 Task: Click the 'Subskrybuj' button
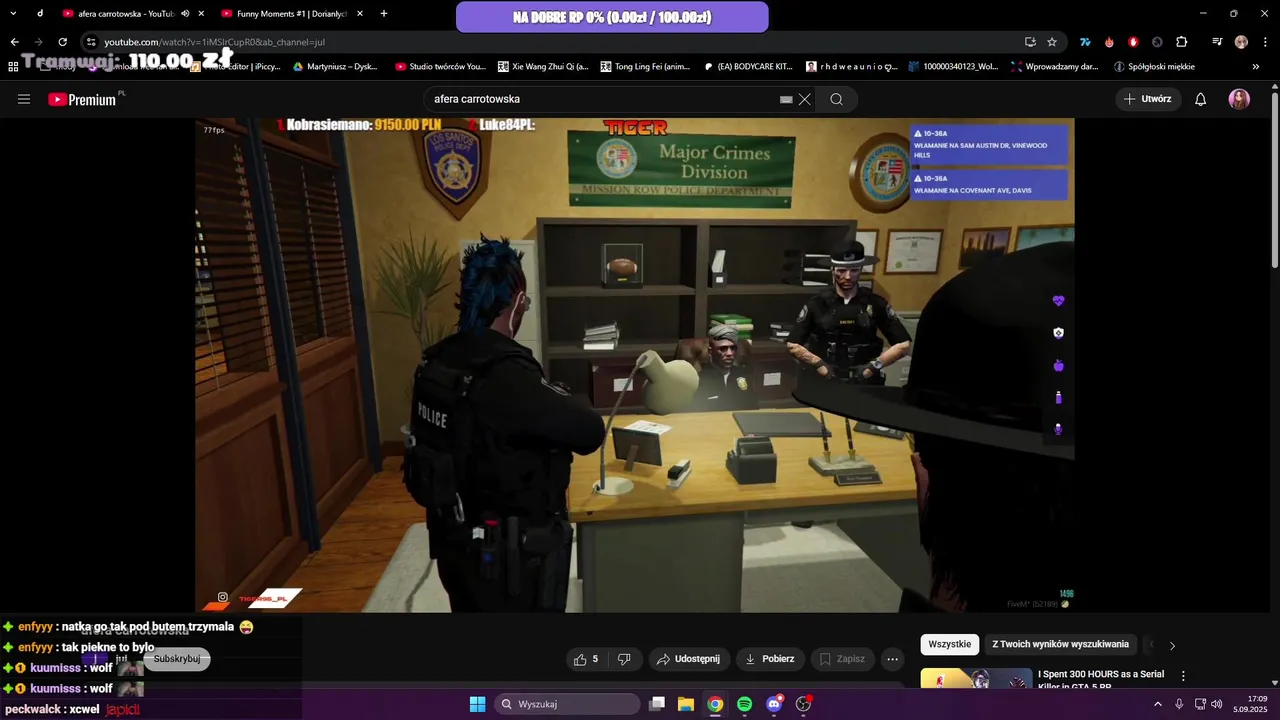[177, 659]
